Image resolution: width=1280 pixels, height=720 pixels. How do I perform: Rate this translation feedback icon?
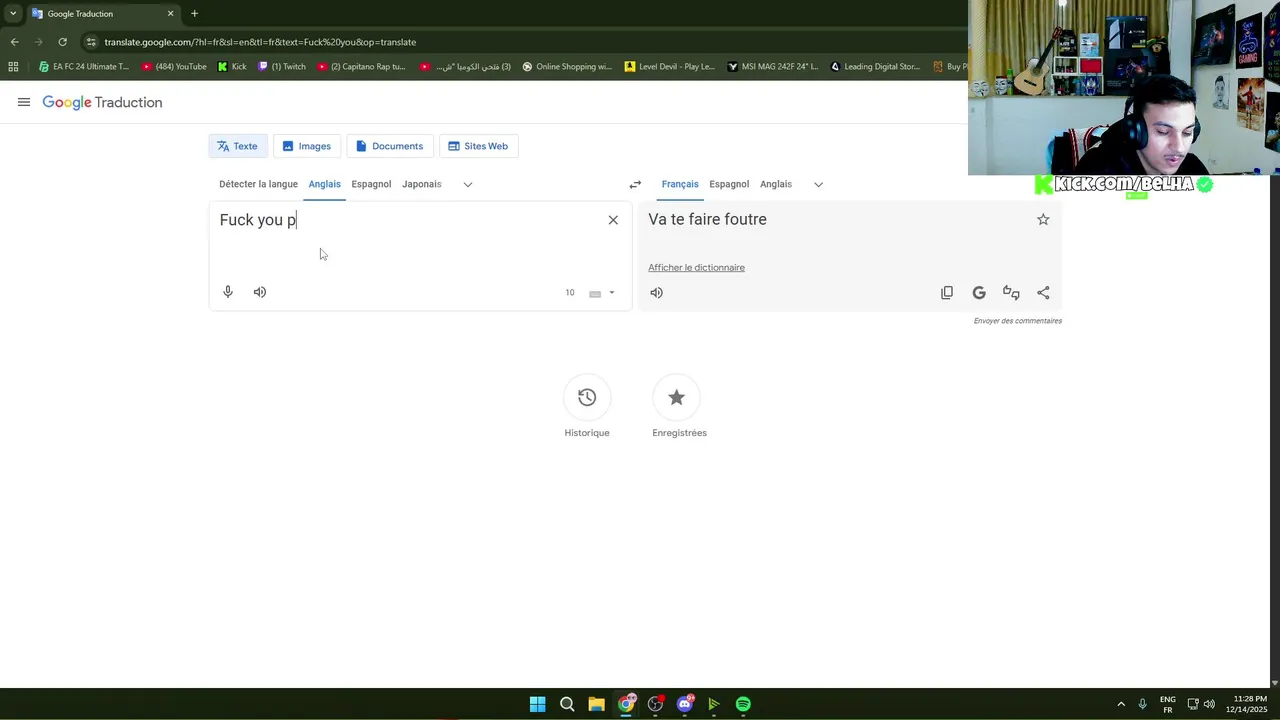point(1011,293)
